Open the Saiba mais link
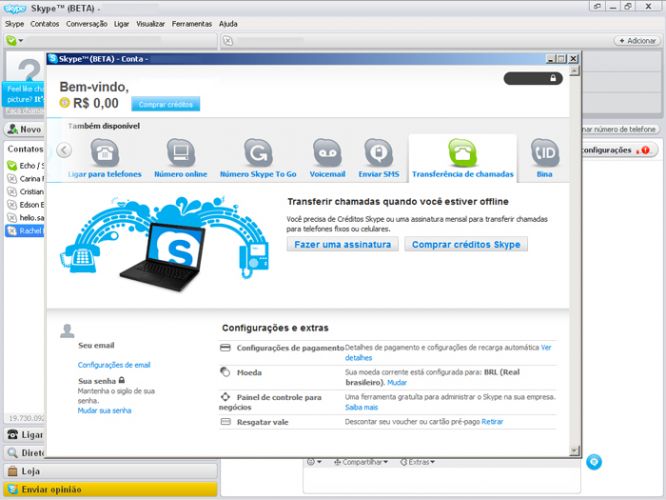The image size is (666, 500). (361, 407)
